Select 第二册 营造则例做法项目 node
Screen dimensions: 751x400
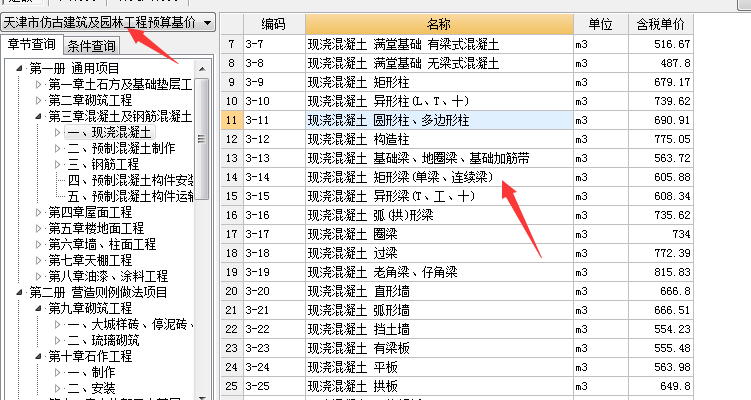(98, 292)
